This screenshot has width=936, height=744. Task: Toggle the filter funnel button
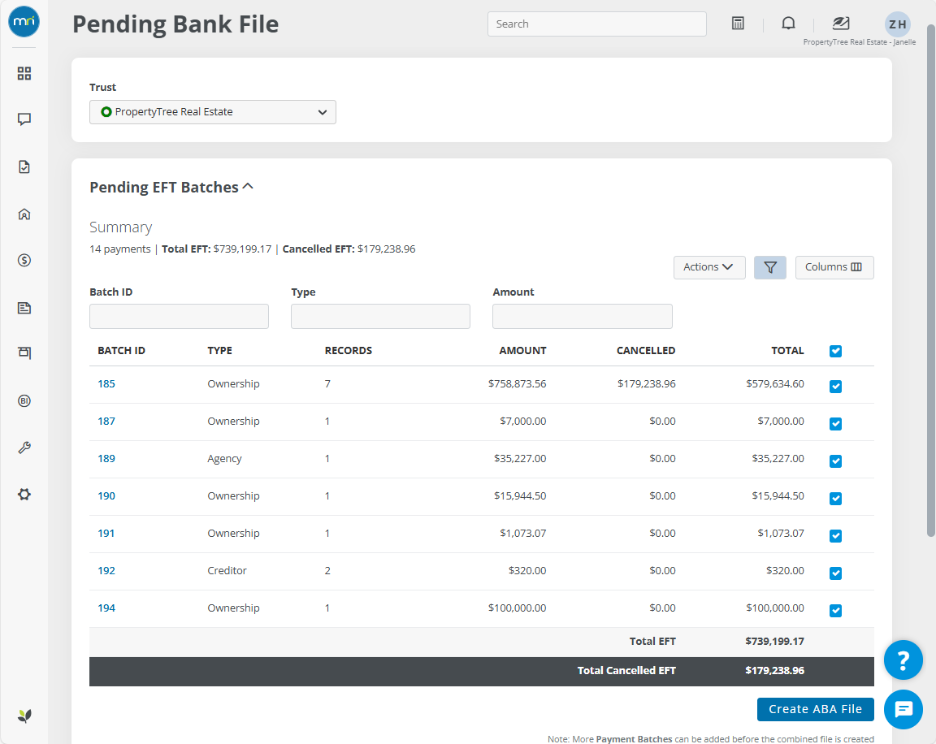point(769,268)
